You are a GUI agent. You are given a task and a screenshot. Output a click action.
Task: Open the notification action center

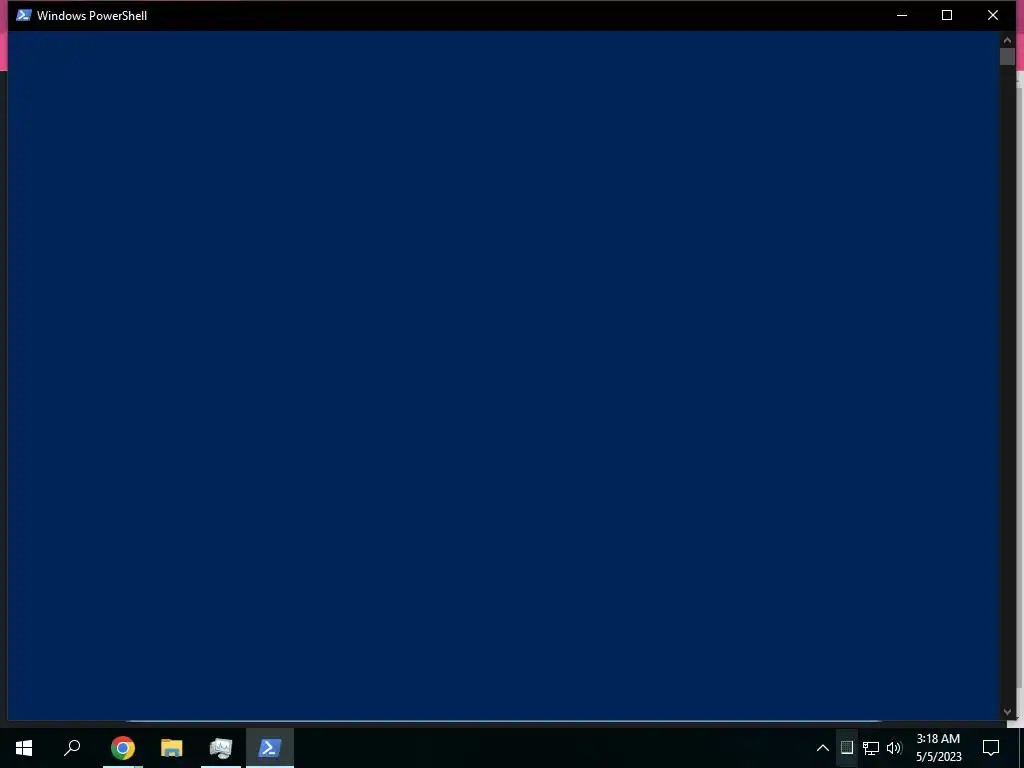click(991, 748)
